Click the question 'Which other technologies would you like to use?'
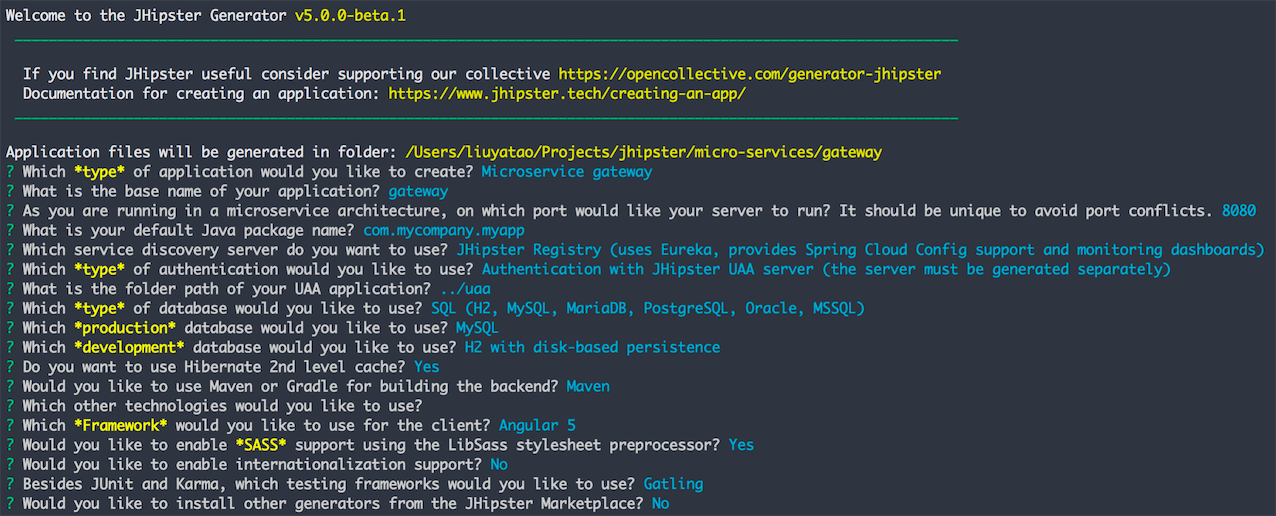Image resolution: width=1276 pixels, height=516 pixels. 222,406
